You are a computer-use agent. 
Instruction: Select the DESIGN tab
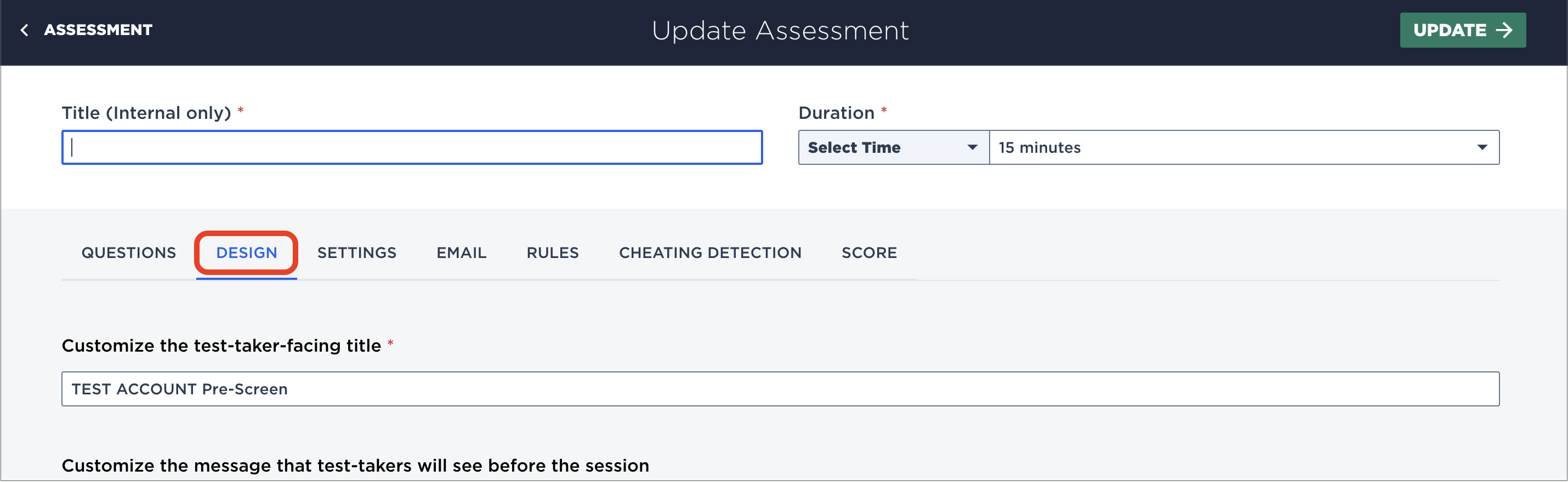(247, 253)
